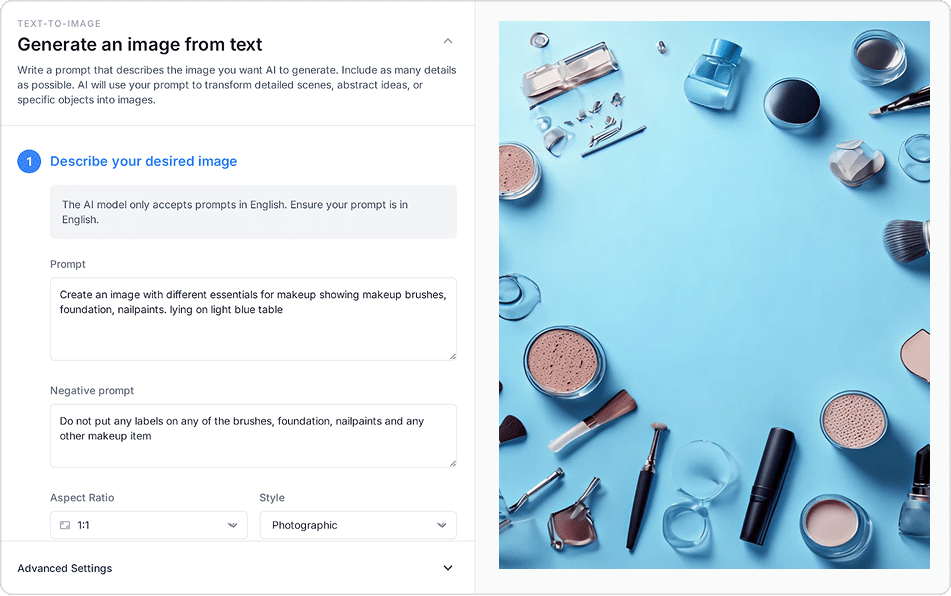The image size is (951, 596).
Task: Grab the Negative prompt box resize handle
Action: pyautogui.click(x=452, y=462)
